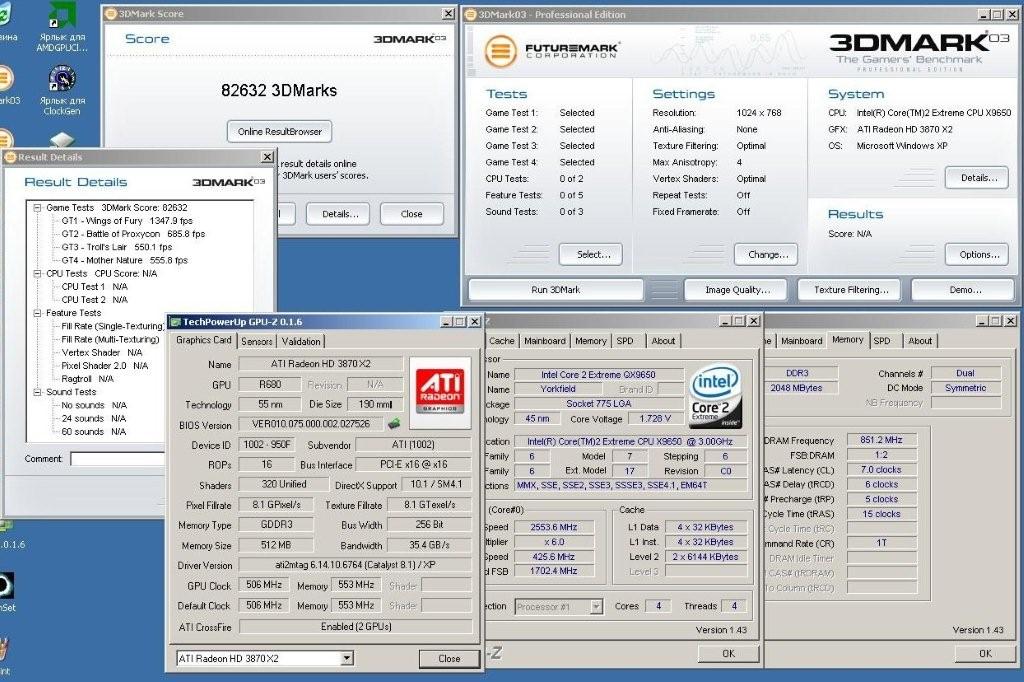Click the GPU-Z title bar icon
1024x682 pixels.
point(175,322)
